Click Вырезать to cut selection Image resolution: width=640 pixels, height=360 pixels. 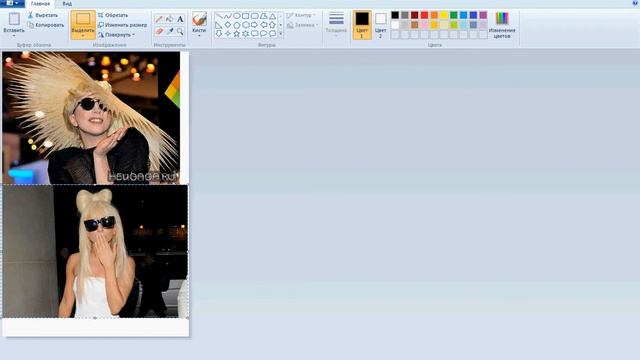coord(43,15)
